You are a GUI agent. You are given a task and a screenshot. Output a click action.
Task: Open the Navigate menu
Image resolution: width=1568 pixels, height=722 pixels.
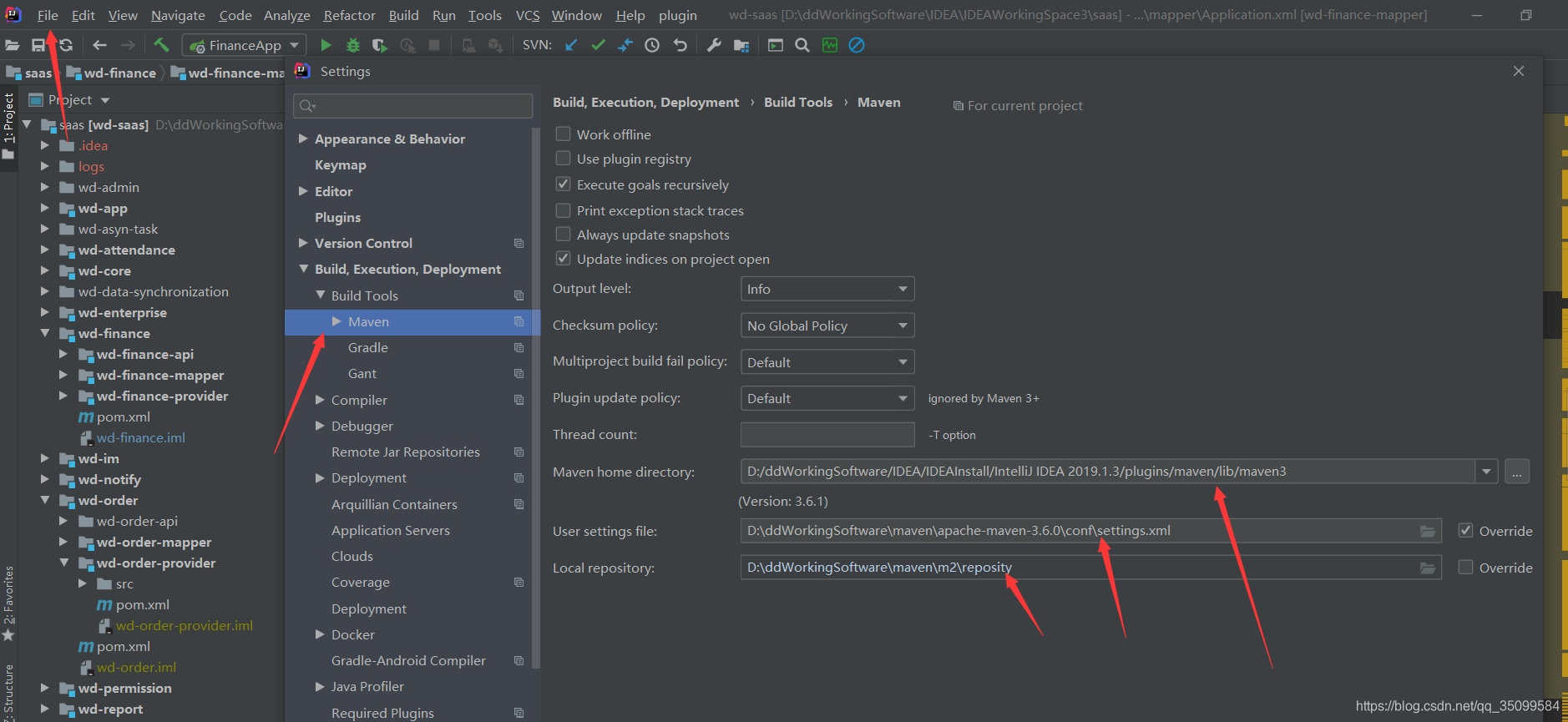(x=178, y=15)
